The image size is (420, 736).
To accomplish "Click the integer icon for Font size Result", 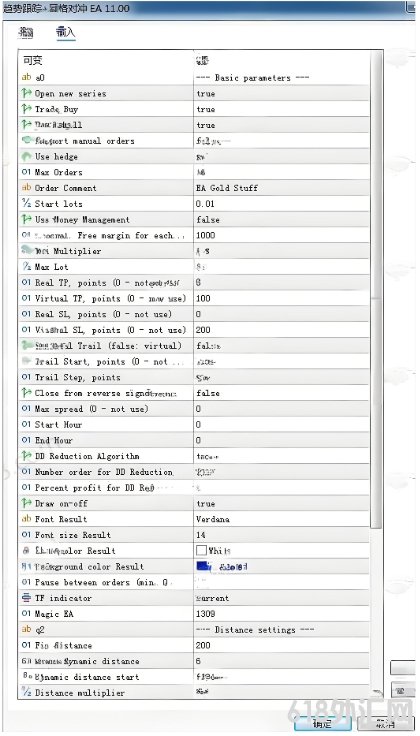I will tap(26, 535).
